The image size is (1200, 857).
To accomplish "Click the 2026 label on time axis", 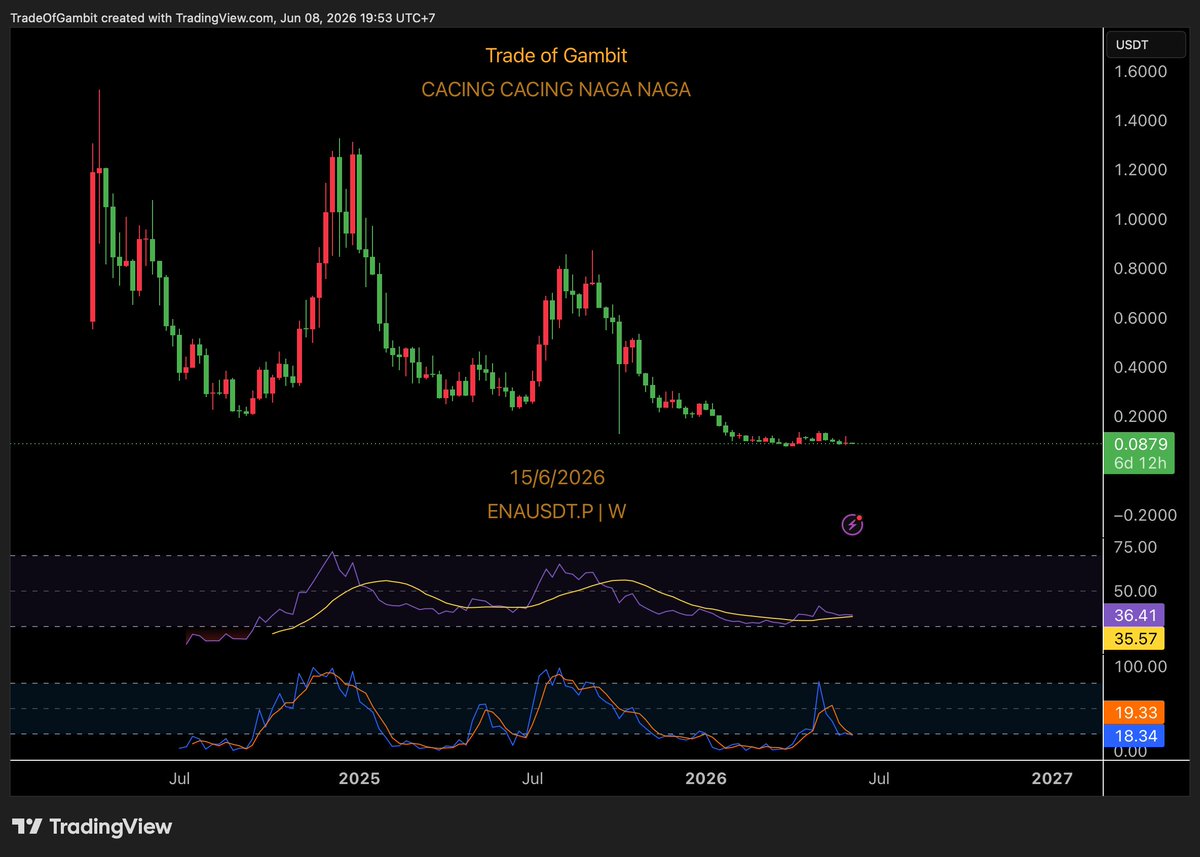I will 707,777.
